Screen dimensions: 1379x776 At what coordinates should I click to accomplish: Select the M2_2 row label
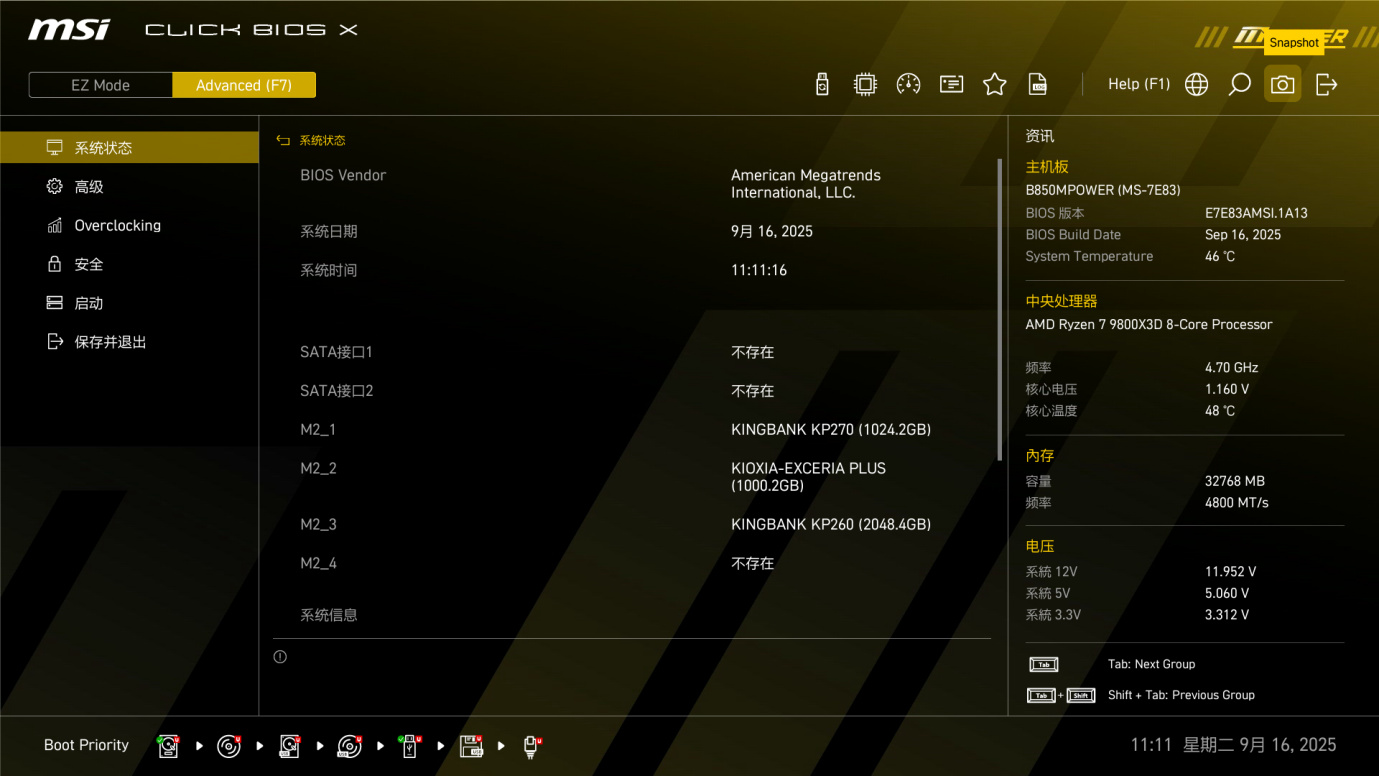point(318,468)
